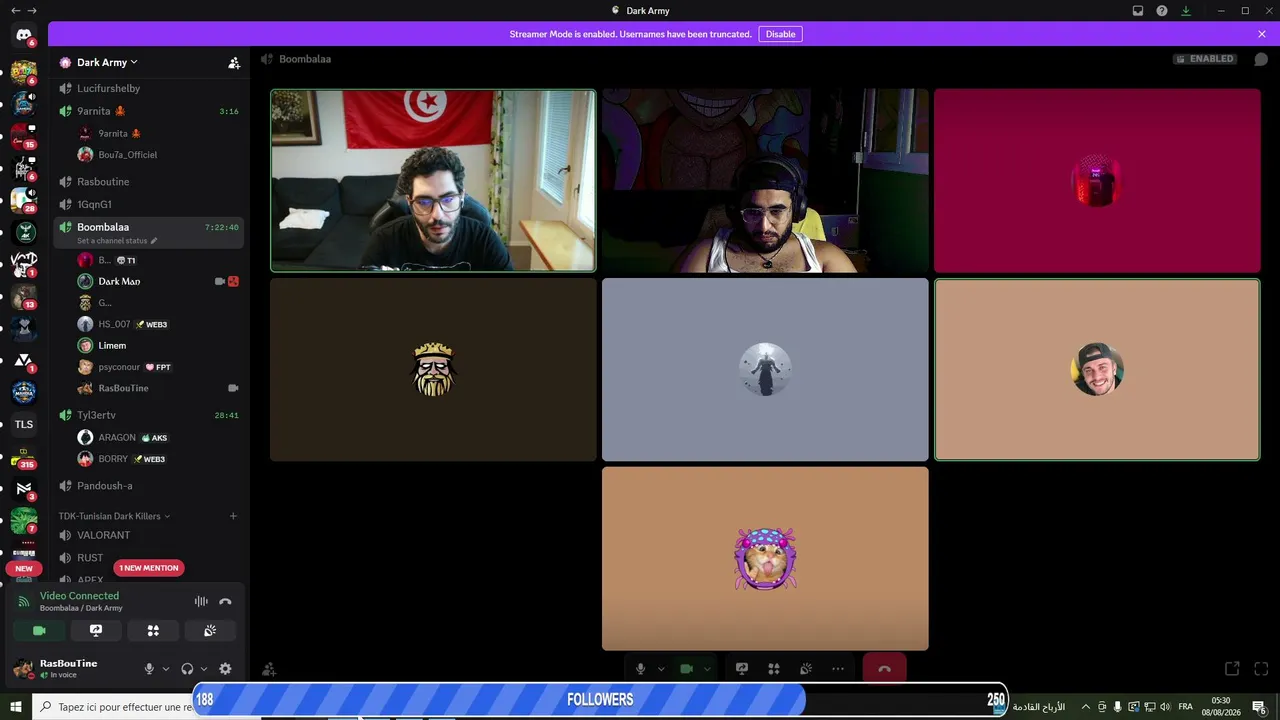Open output device options beside headphones
The height and width of the screenshot is (720, 1280).
[x=203, y=669]
